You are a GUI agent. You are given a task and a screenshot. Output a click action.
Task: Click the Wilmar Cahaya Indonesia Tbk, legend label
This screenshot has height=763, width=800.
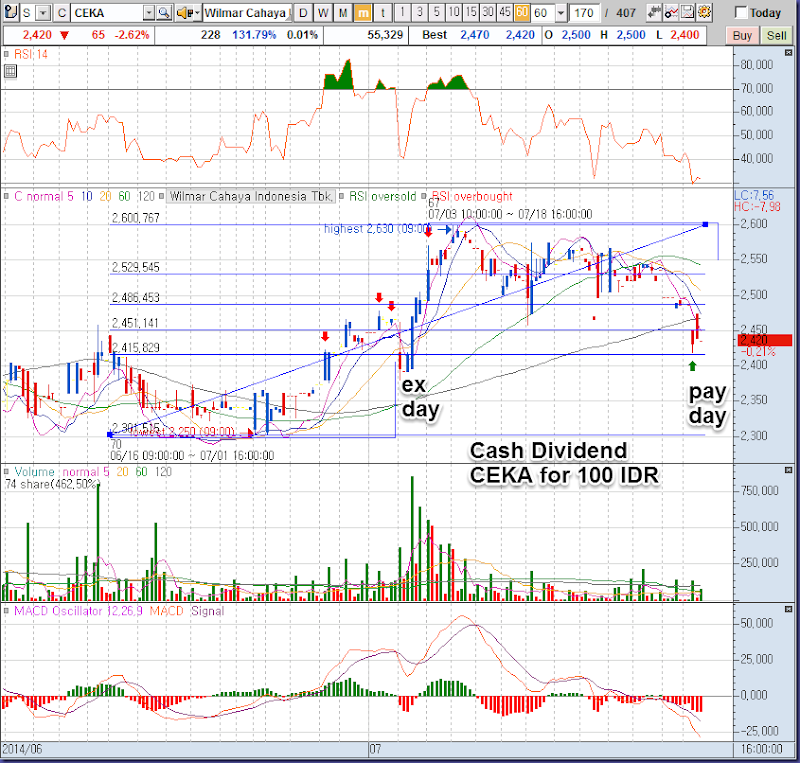pos(252,196)
